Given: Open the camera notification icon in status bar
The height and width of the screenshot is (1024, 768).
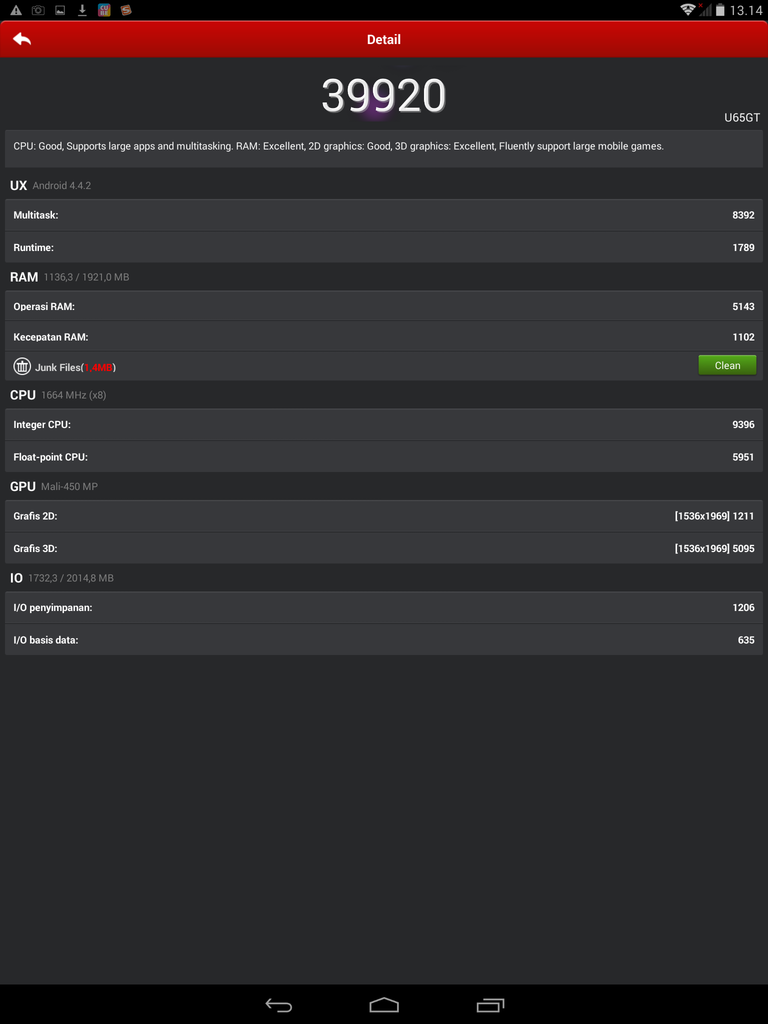Looking at the screenshot, I should [39, 10].
